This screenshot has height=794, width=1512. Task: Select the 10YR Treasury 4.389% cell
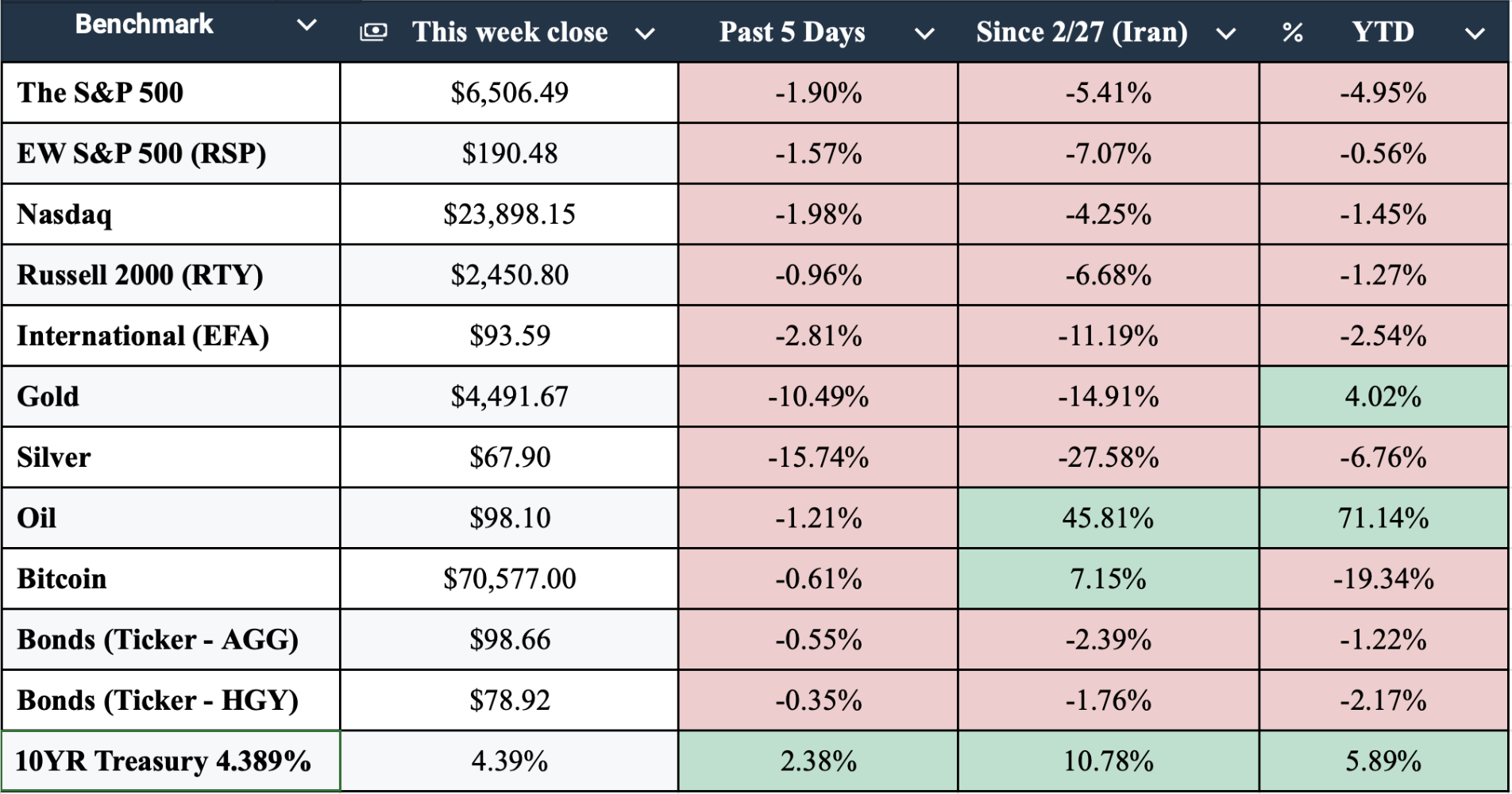pos(164,761)
